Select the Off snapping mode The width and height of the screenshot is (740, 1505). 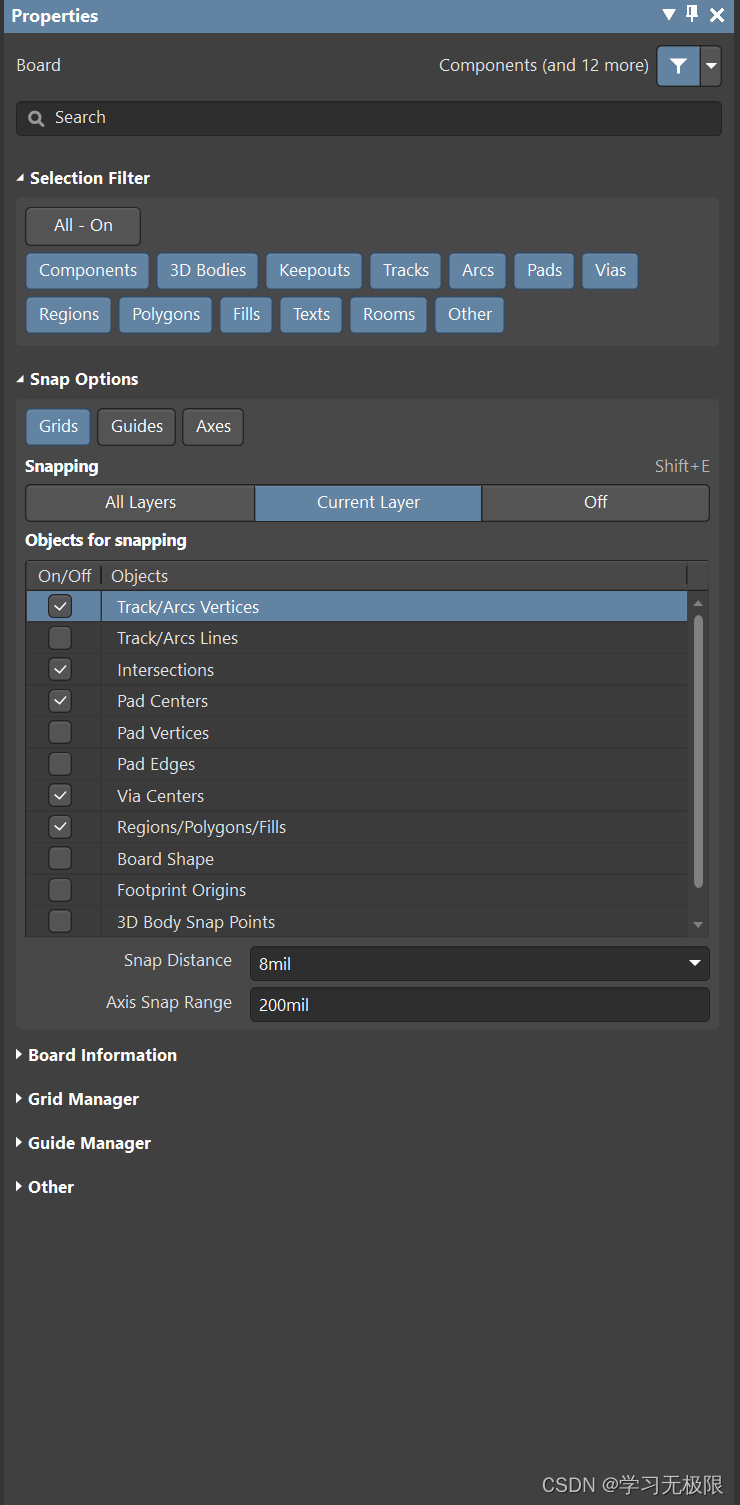coord(595,502)
